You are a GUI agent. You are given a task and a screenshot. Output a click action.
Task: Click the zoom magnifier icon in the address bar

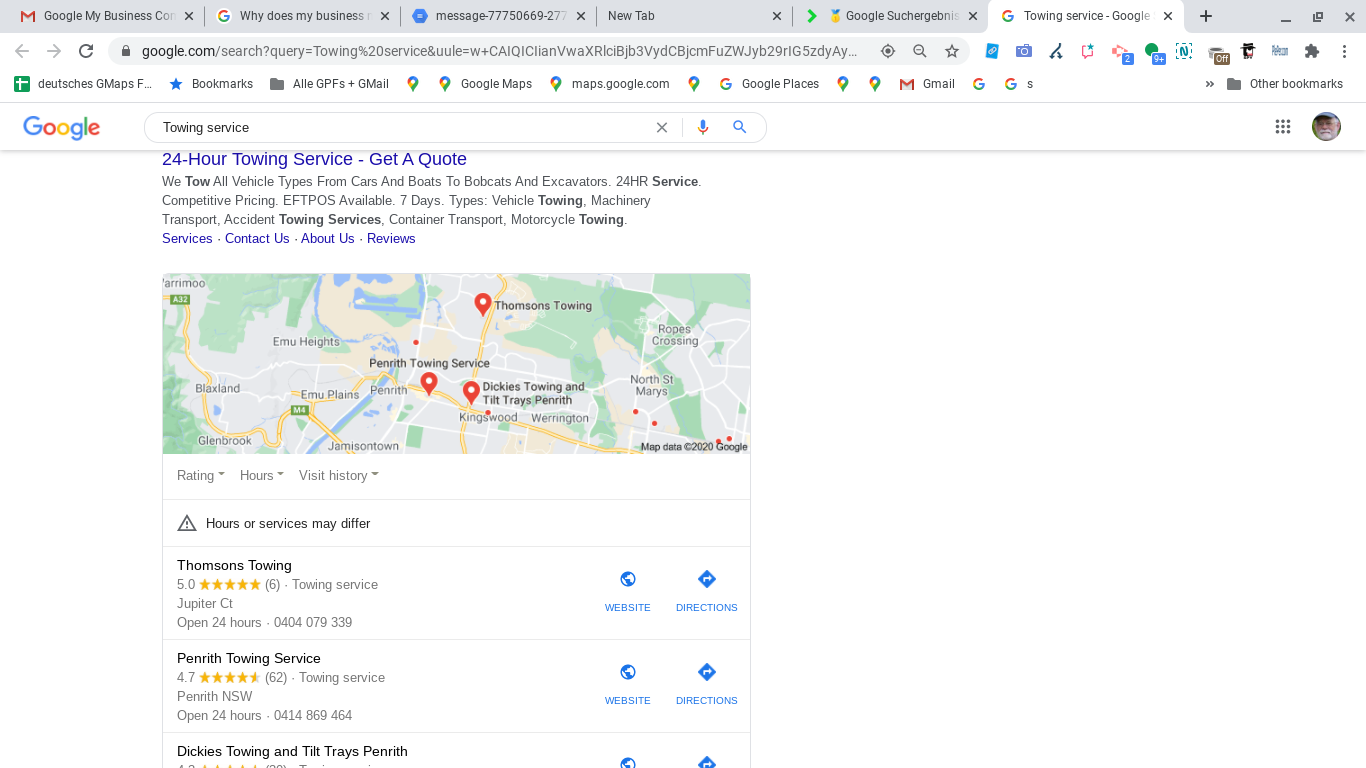click(920, 51)
